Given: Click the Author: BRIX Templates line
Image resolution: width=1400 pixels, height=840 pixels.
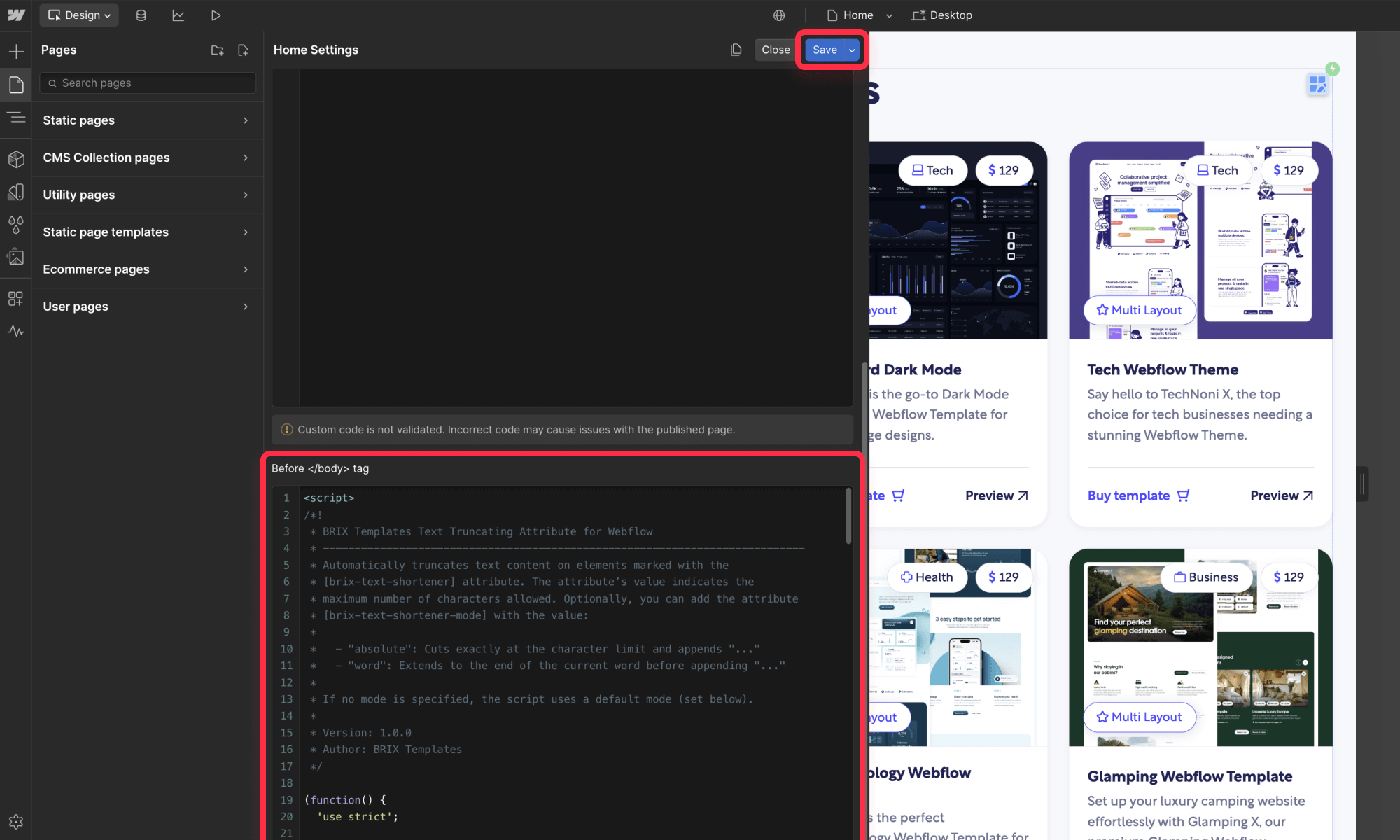Looking at the screenshot, I should coord(386,750).
